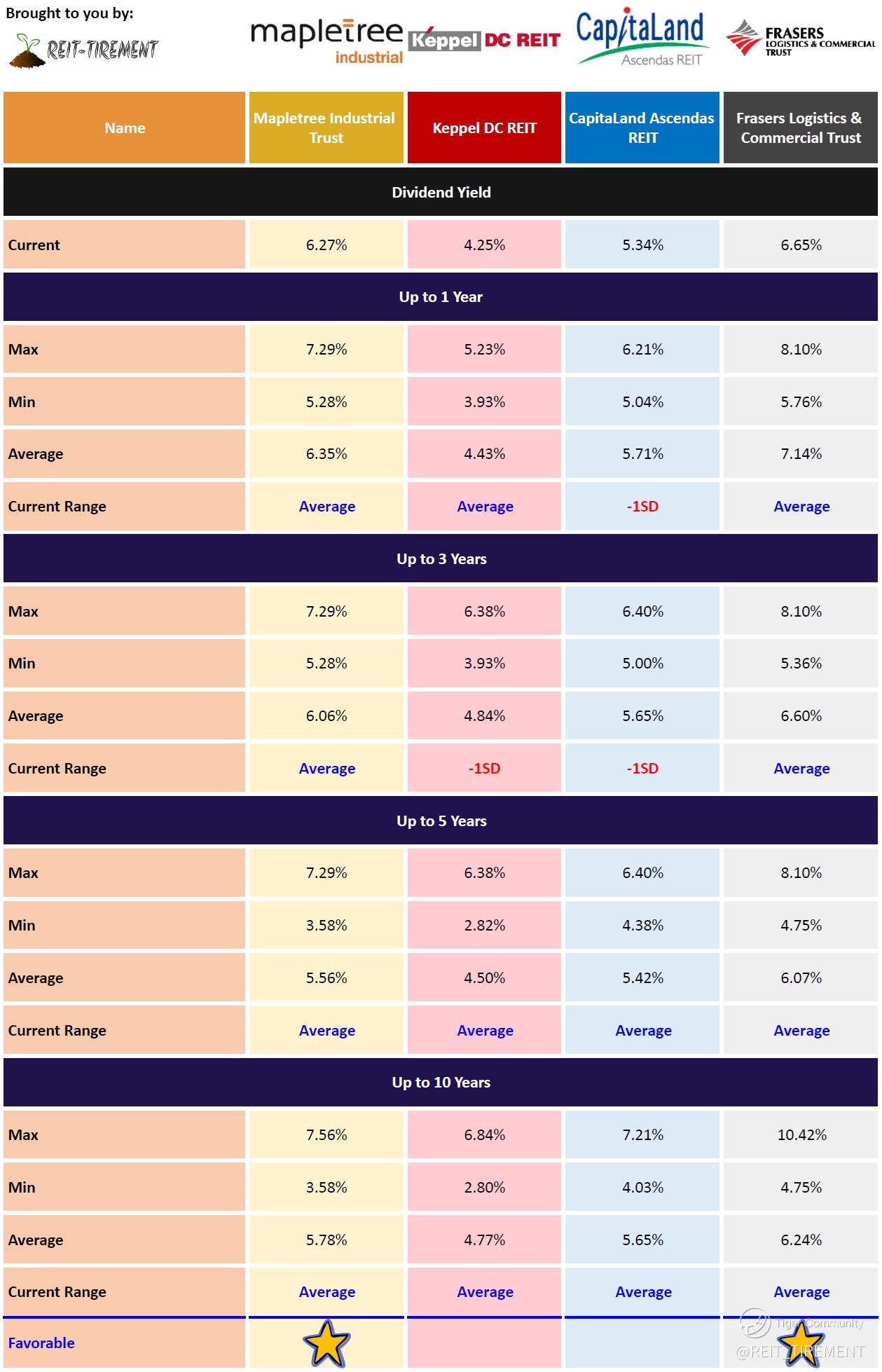Screen dimensions: 882x1372
Task: Click the Favorable label link
Action: tap(41, 1343)
